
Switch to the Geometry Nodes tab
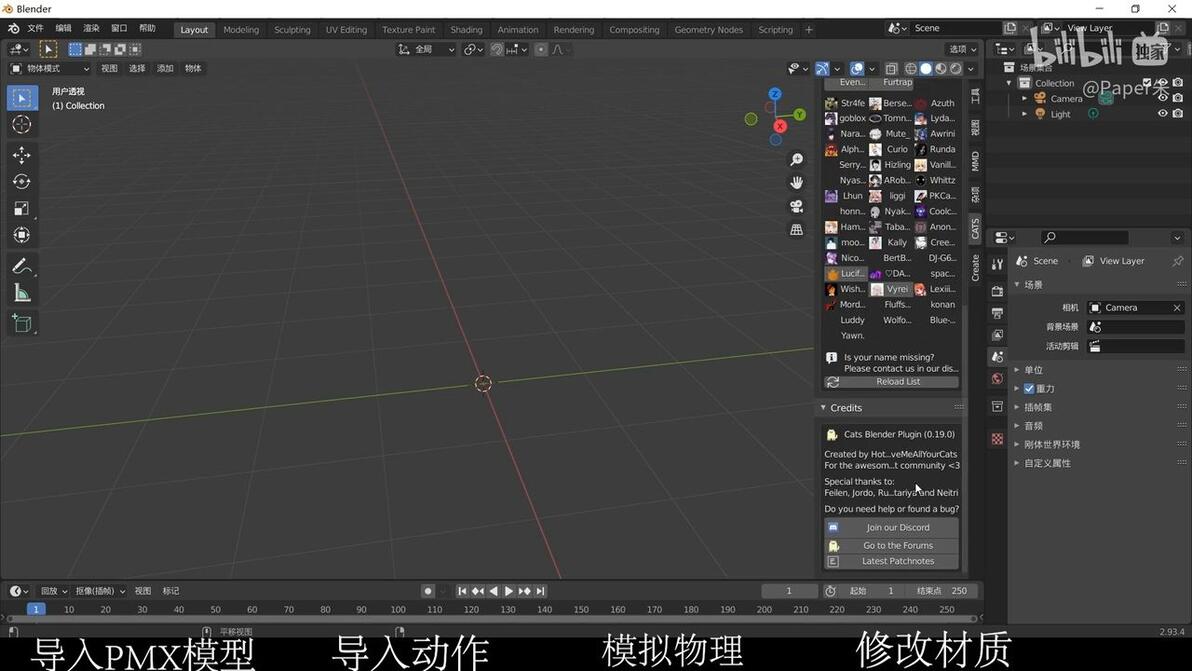click(x=709, y=30)
